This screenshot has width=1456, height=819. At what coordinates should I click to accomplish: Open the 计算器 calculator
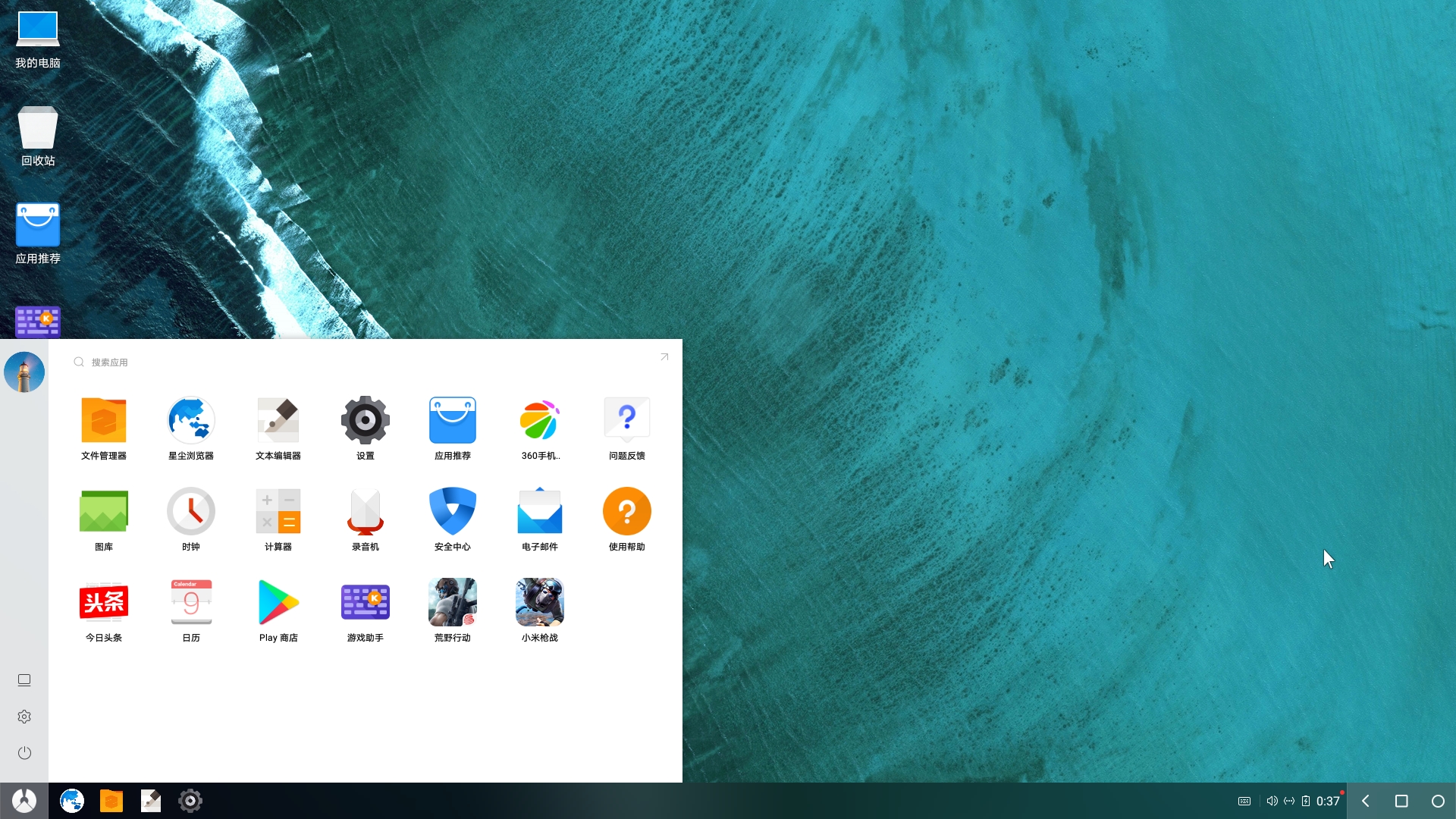278,519
